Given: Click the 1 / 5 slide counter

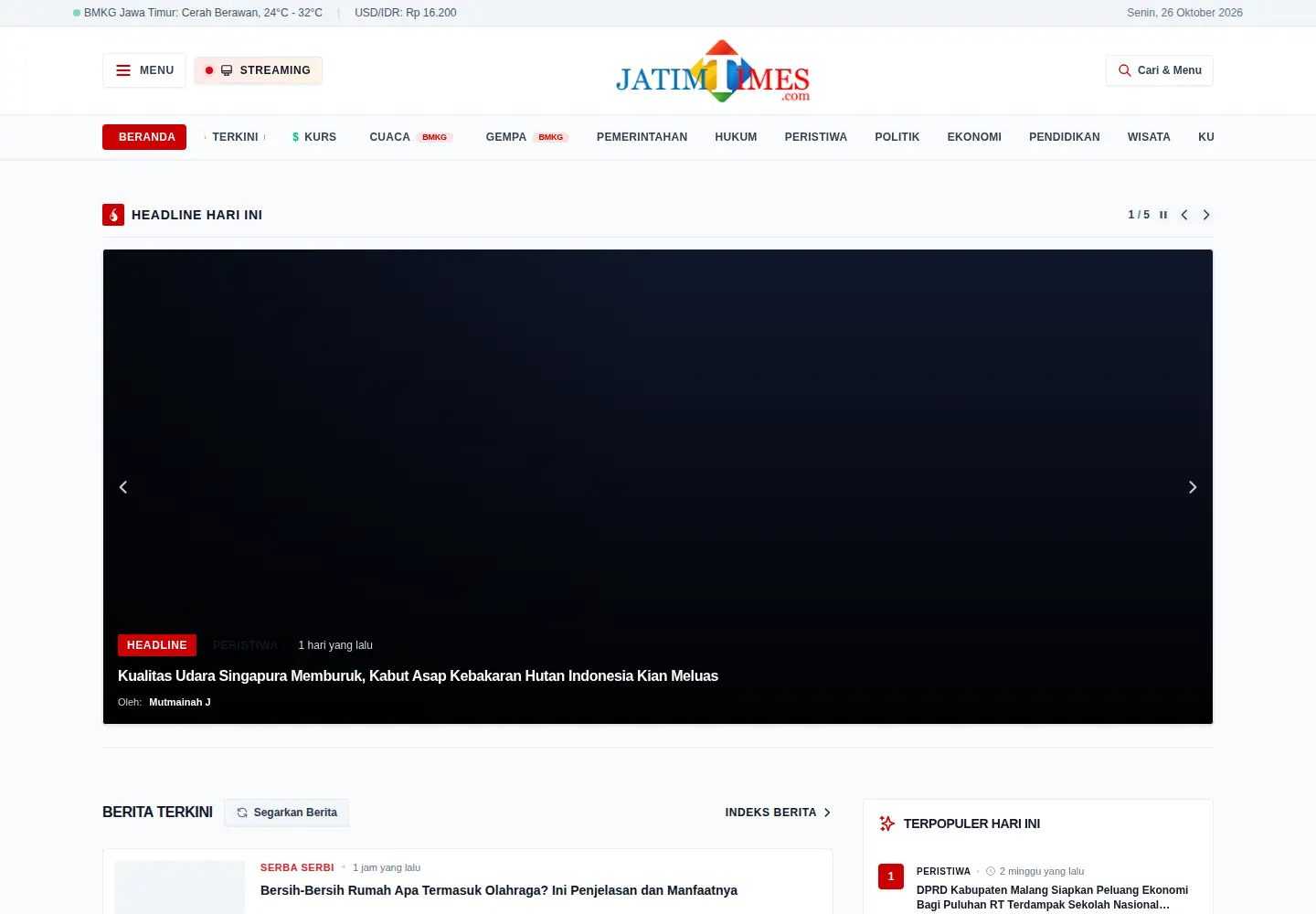Looking at the screenshot, I should [x=1139, y=215].
